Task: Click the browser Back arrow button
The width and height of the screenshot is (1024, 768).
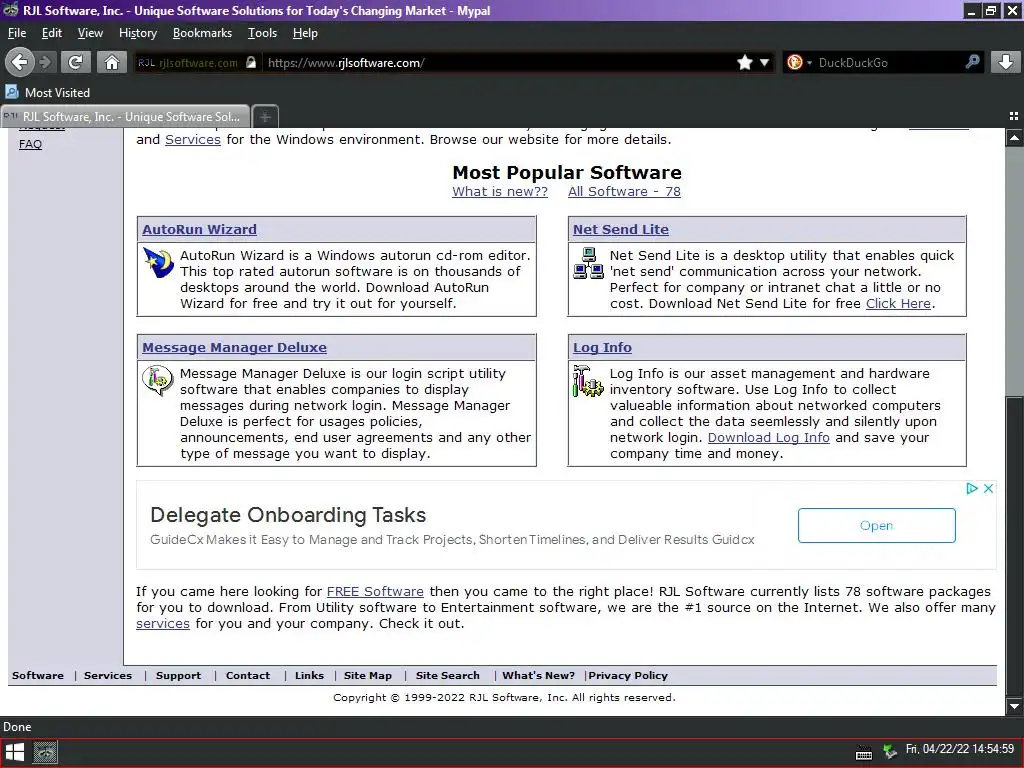Action: pos(19,62)
